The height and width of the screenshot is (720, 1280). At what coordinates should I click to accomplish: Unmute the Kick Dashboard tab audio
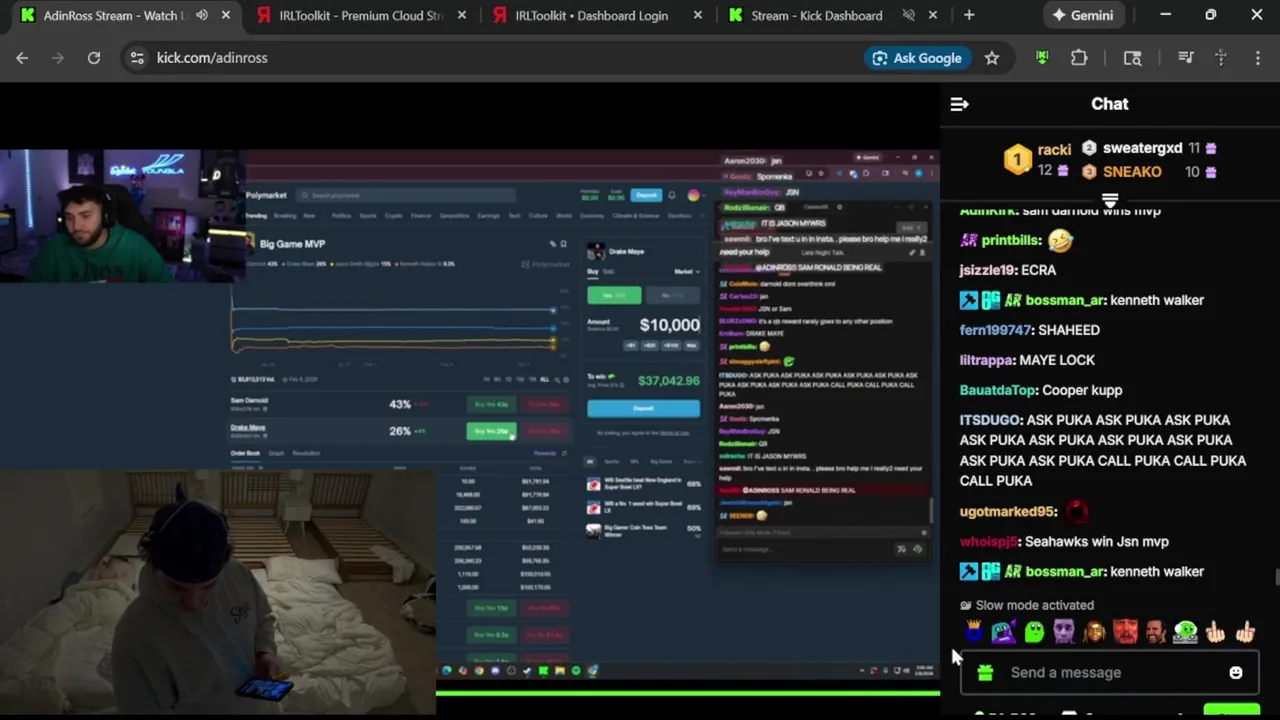coord(909,15)
